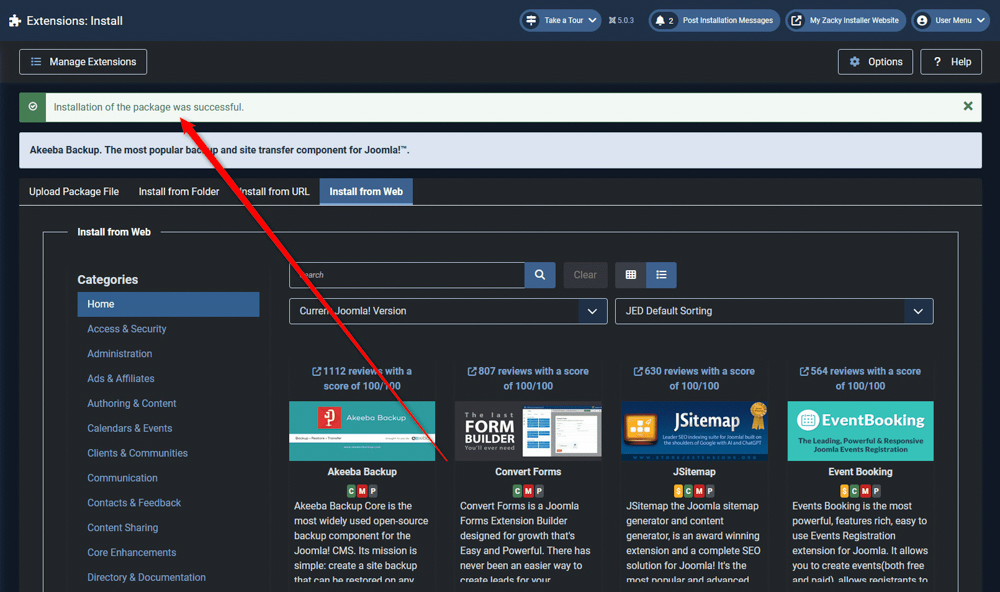Screen dimensions: 1000x592
Task: Click the Take a Tour button
Action: tap(559, 19)
